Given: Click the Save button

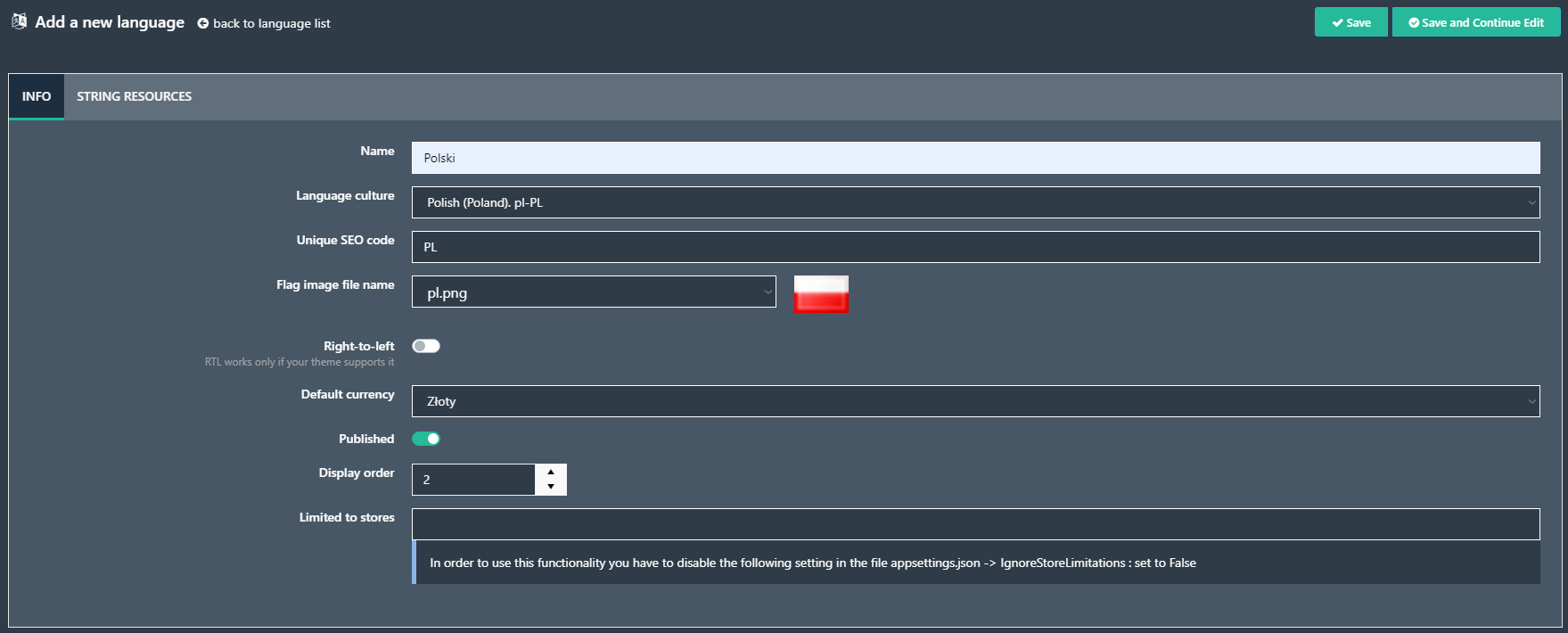Looking at the screenshot, I should tap(1351, 22).
